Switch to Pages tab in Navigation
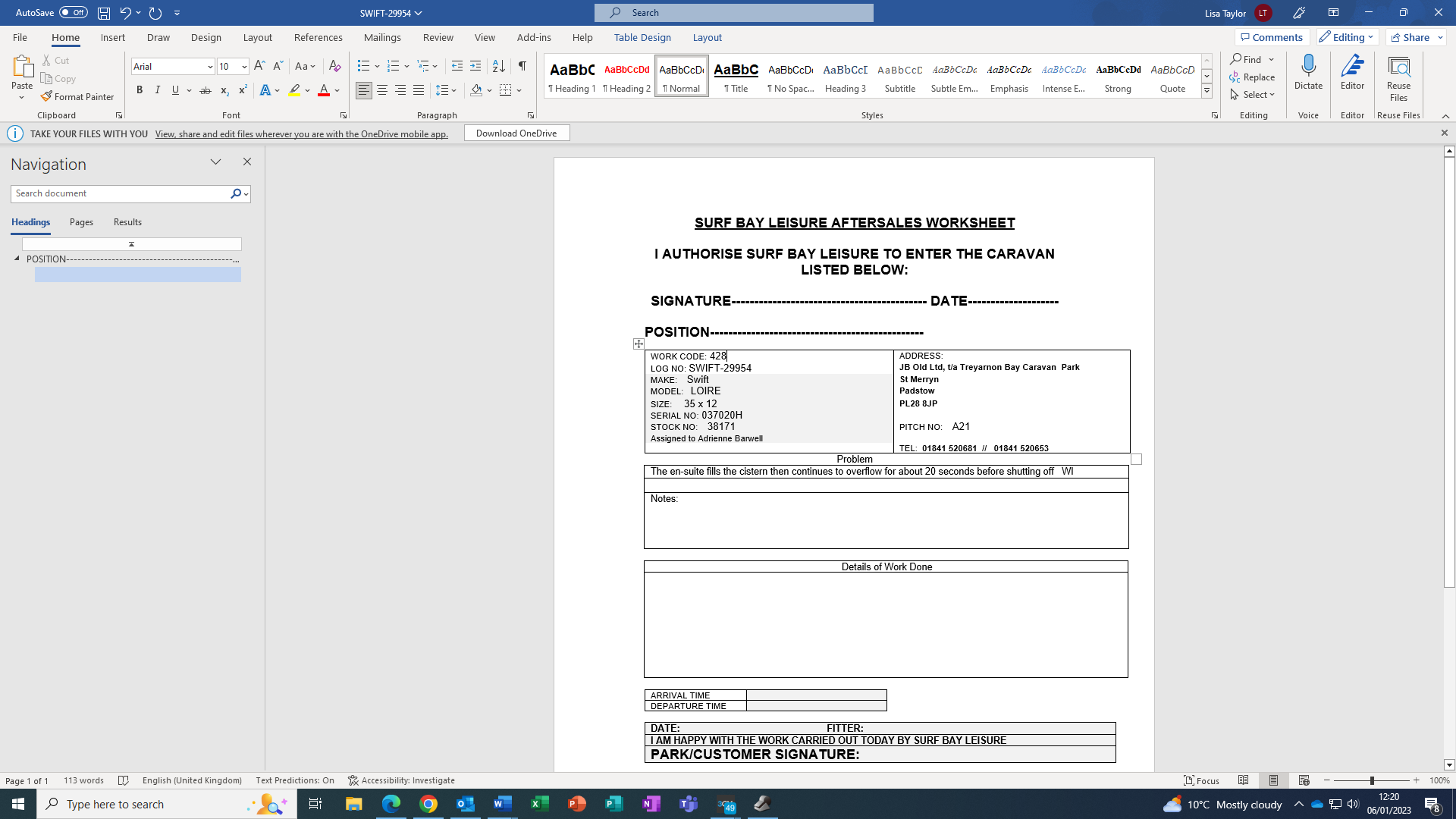This screenshot has height=819, width=1456. 81,222
